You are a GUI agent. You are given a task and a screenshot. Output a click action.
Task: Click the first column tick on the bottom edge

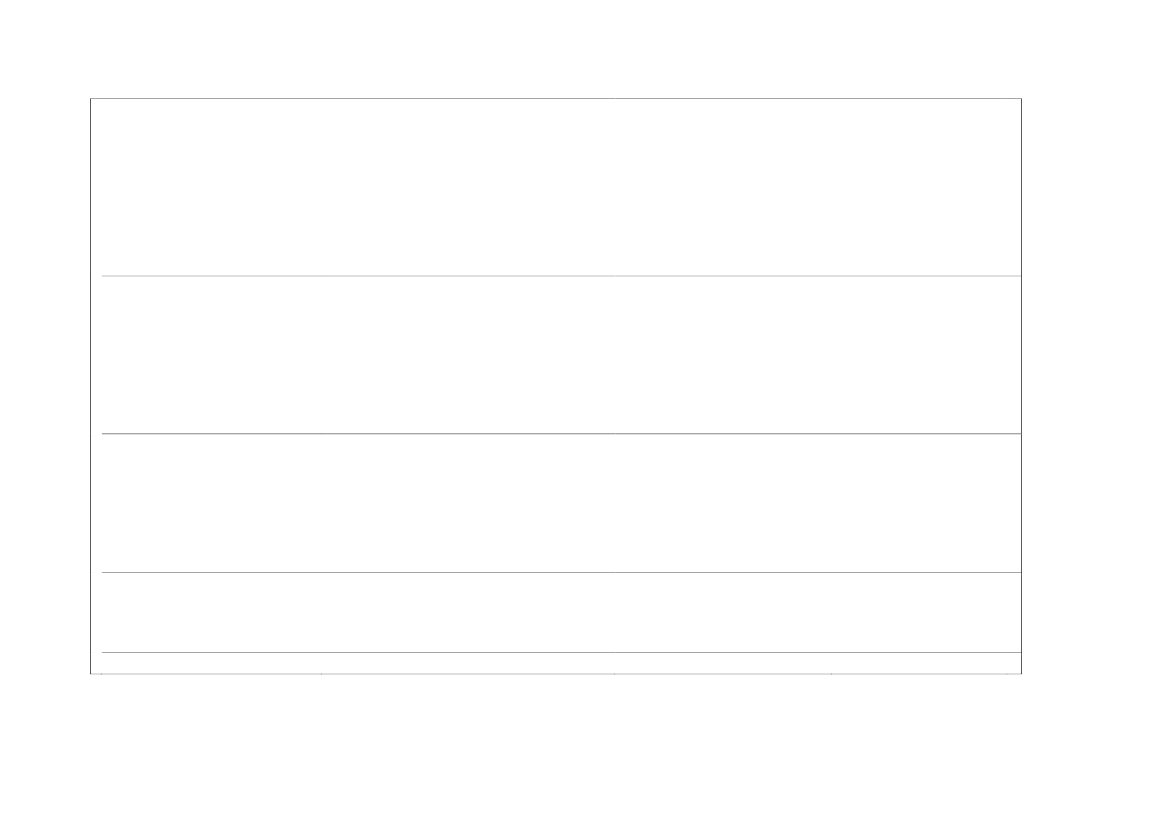click(x=321, y=674)
